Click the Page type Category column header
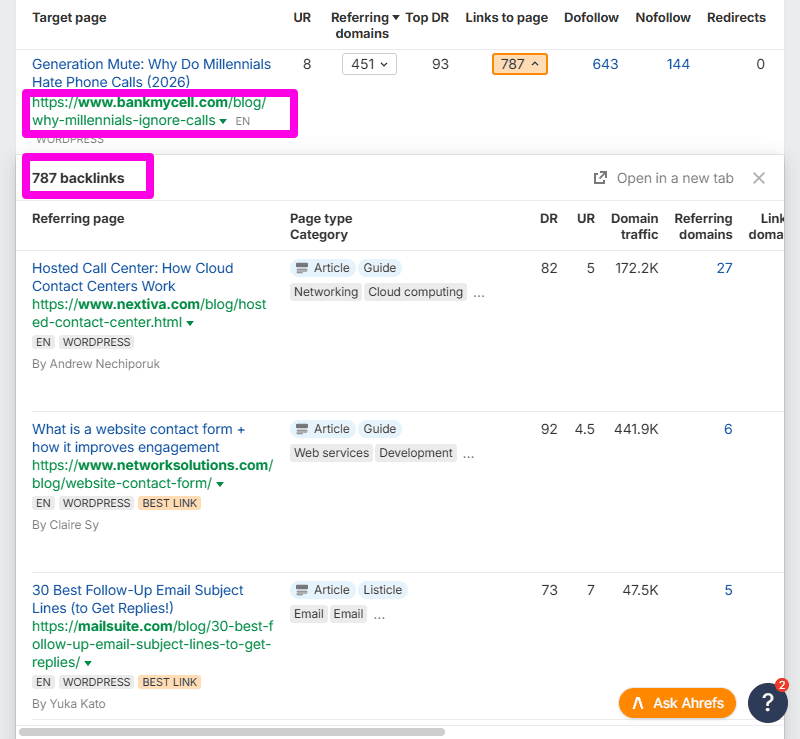800x739 pixels. point(321,227)
